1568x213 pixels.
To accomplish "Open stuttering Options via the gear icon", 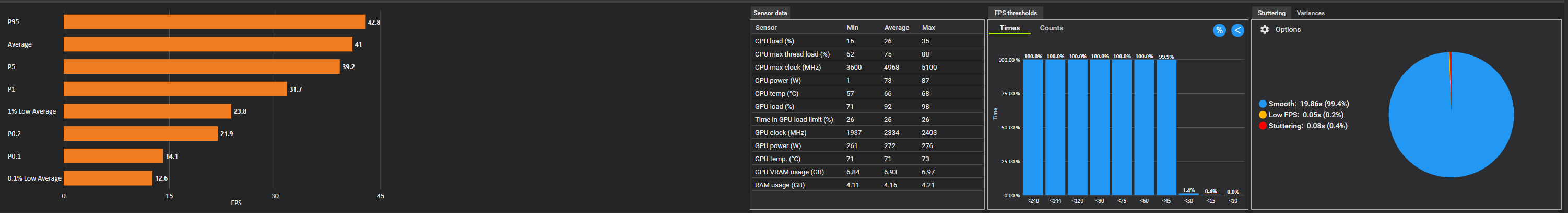I will coord(1264,29).
